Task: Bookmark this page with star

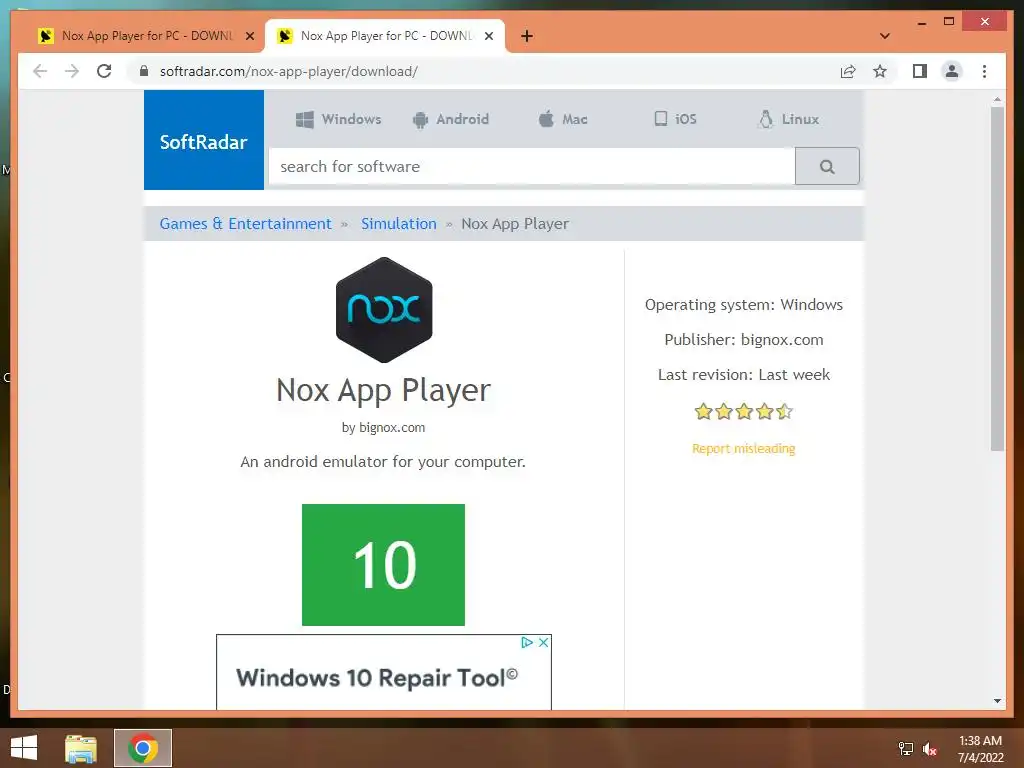Action: coord(880,71)
